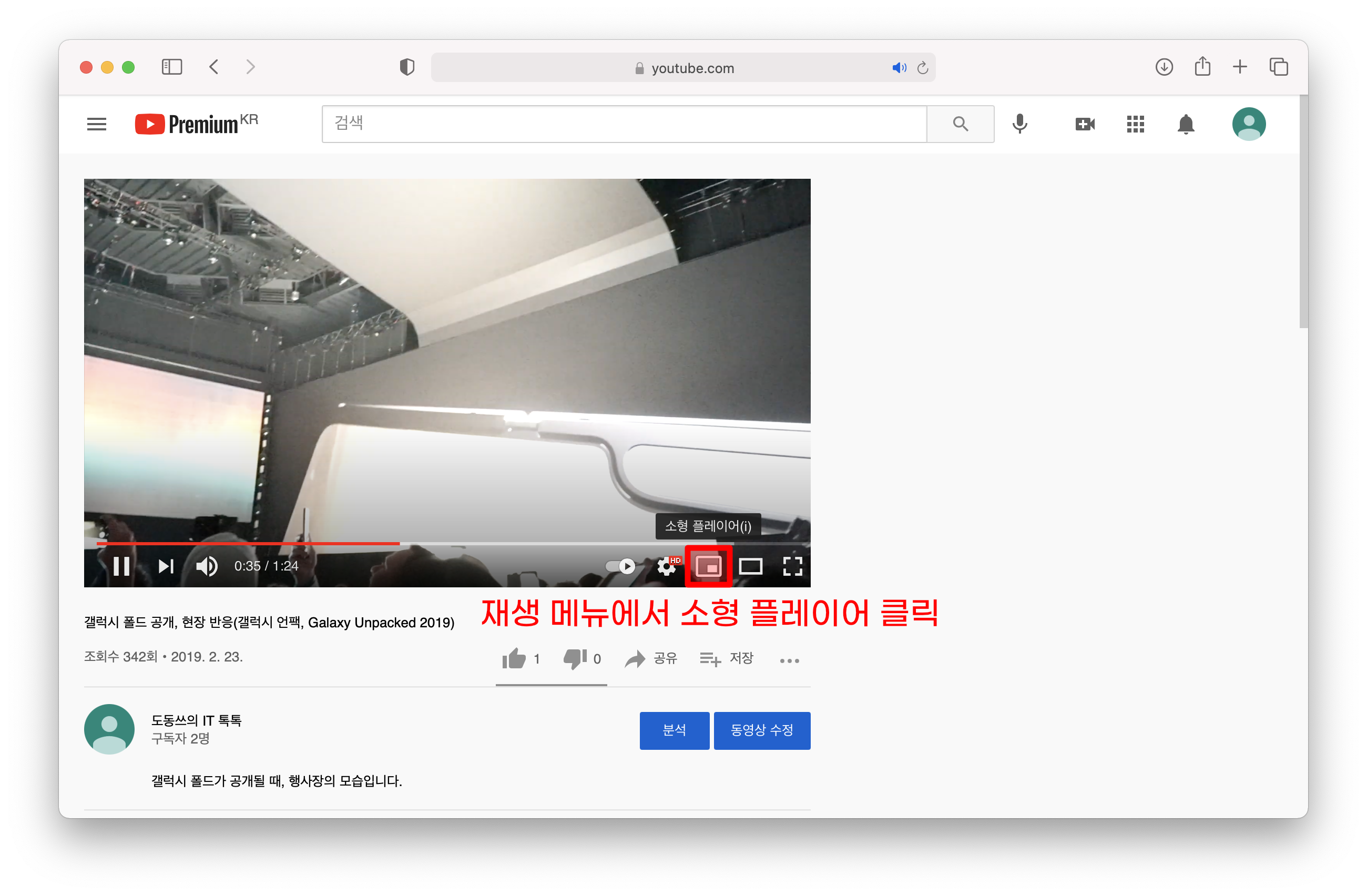This screenshot has width=1367, height=896.
Task: Click the red video progress bar
Action: [247, 543]
